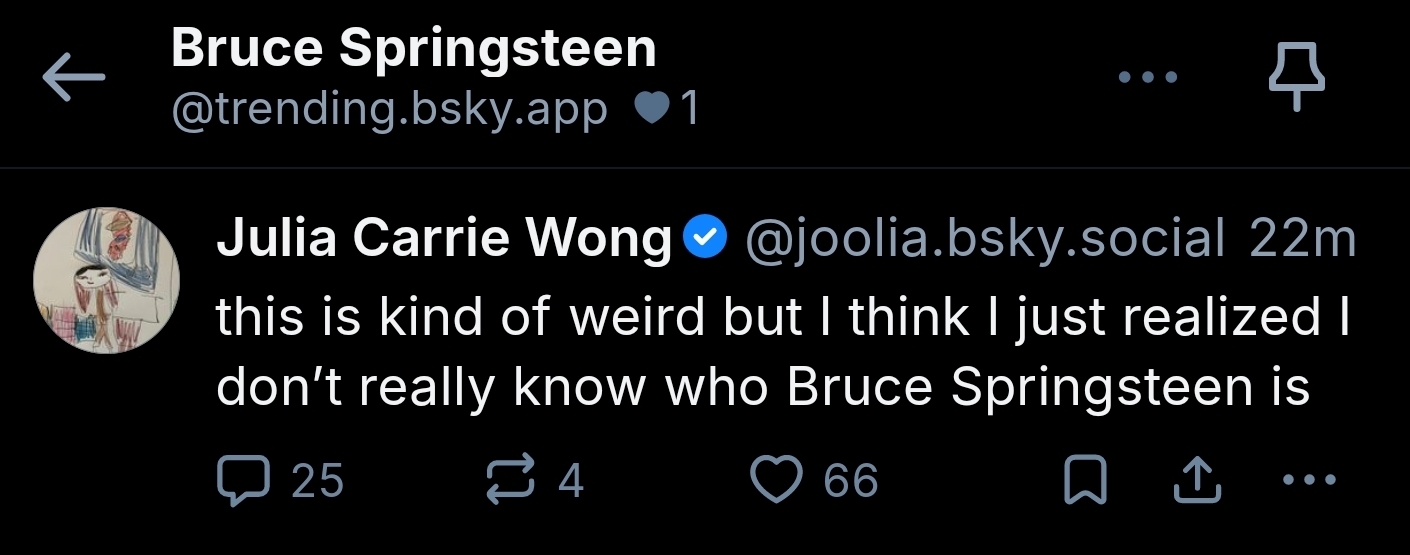Click the @joolia.bsky.social handle
This screenshot has width=1410, height=555.
coord(983,239)
